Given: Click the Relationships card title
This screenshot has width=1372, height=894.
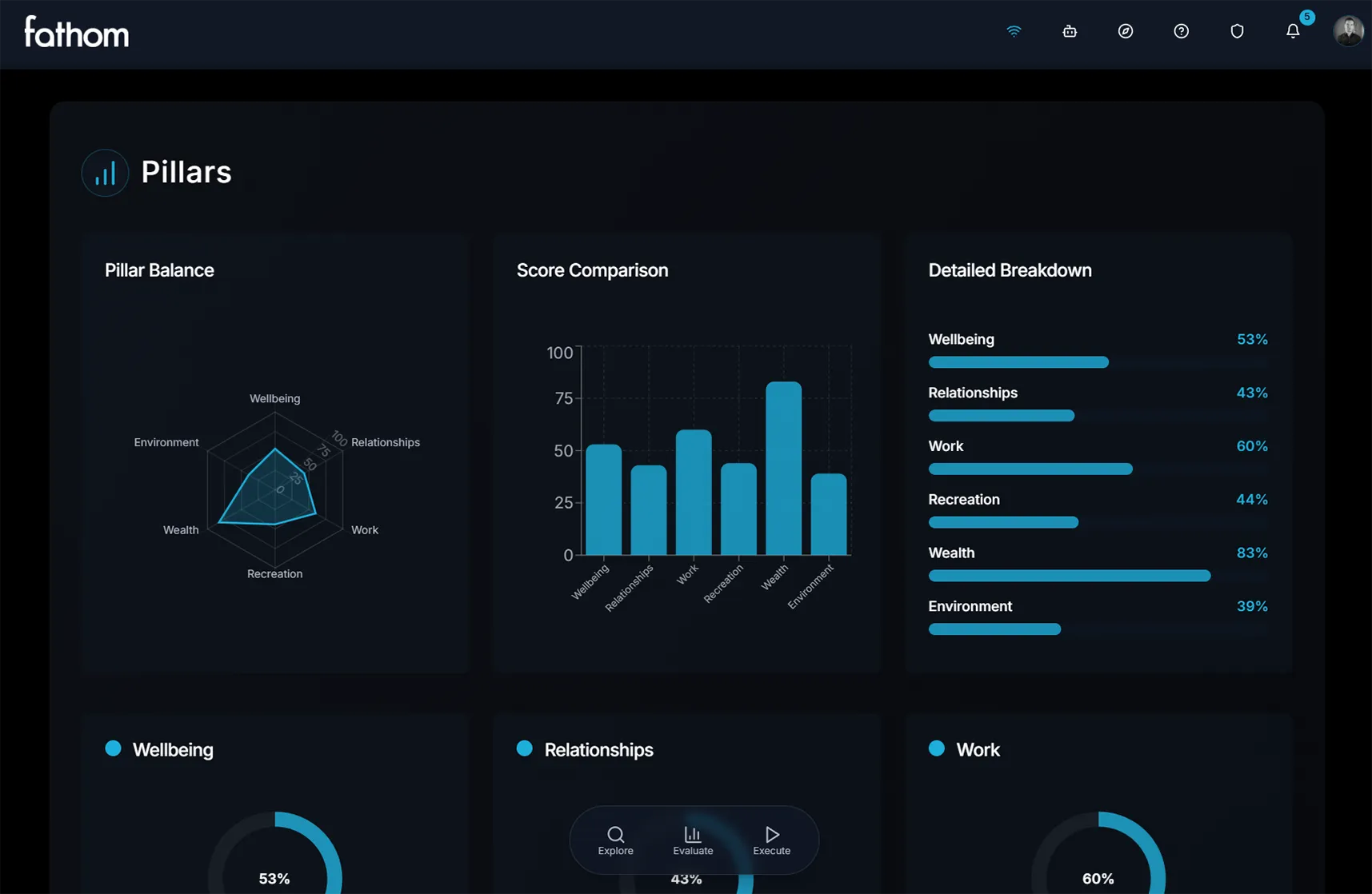Looking at the screenshot, I should [598, 750].
